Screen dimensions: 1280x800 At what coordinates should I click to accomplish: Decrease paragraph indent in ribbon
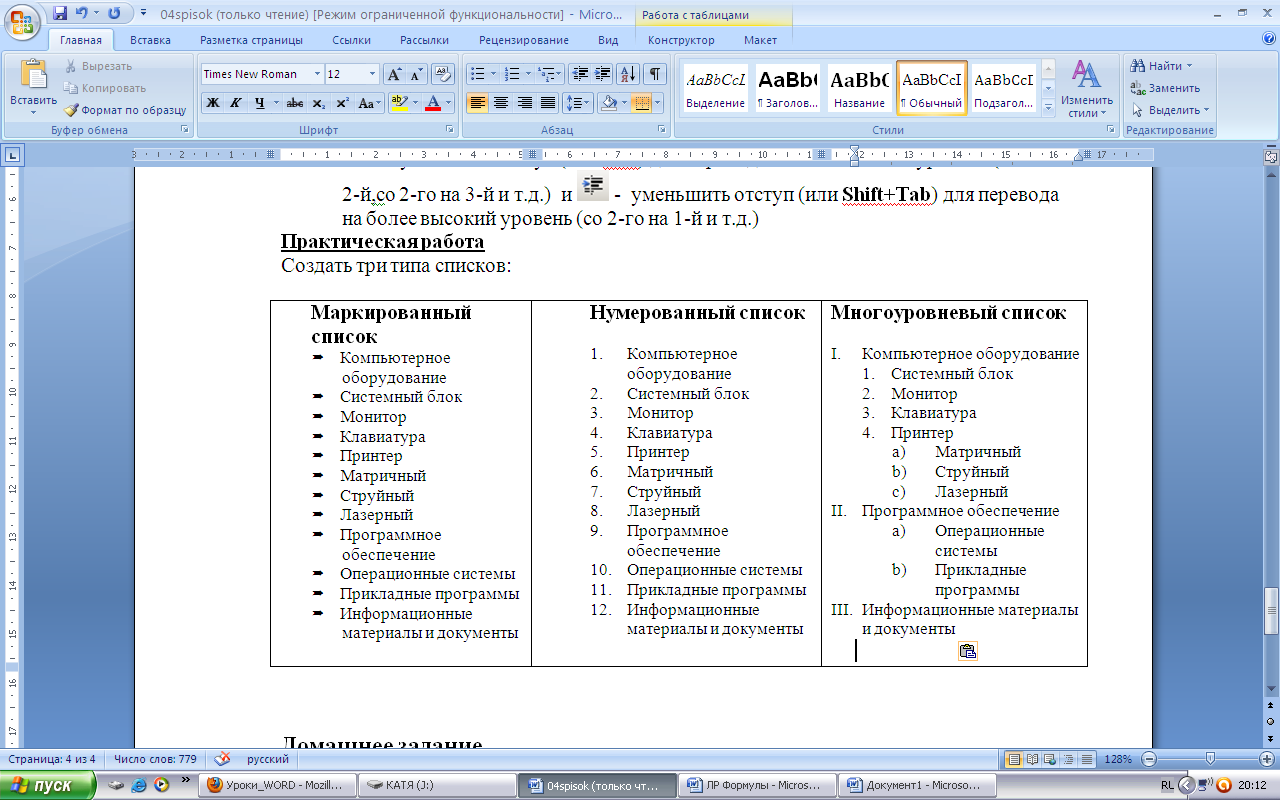pyautogui.click(x=580, y=74)
